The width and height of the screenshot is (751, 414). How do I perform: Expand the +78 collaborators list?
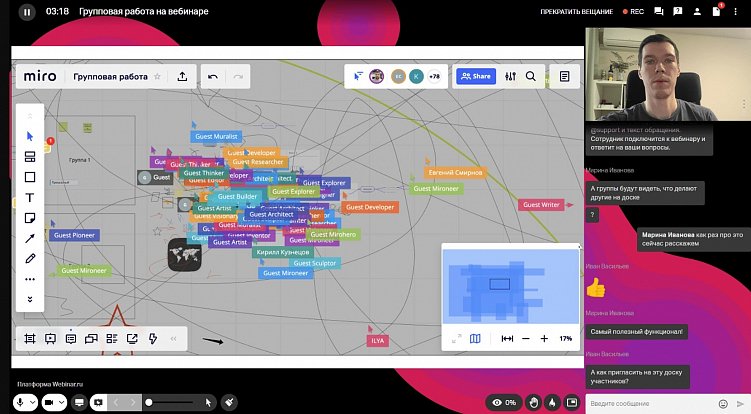434,76
